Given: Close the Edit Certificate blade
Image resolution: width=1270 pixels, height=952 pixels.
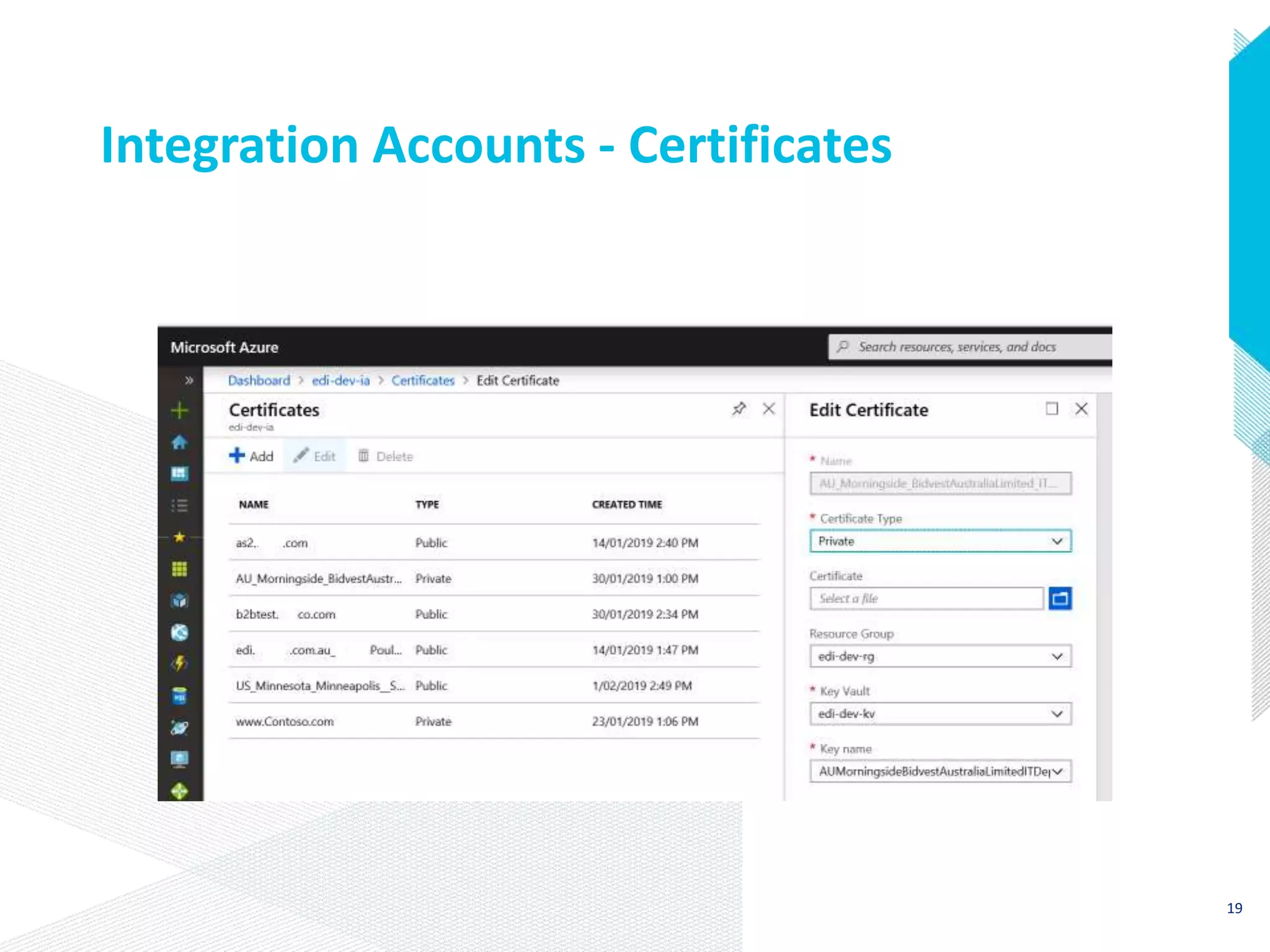Looking at the screenshot, I should [x=1081, y=409].
